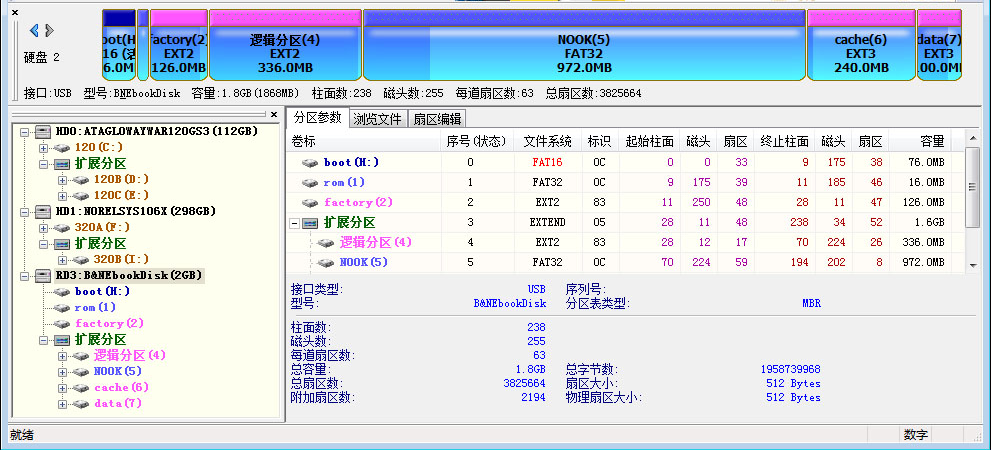Screen dimensions: 991x450
Task: Collapse the HD0 disk tree node
Action: [x=24, y=131]
